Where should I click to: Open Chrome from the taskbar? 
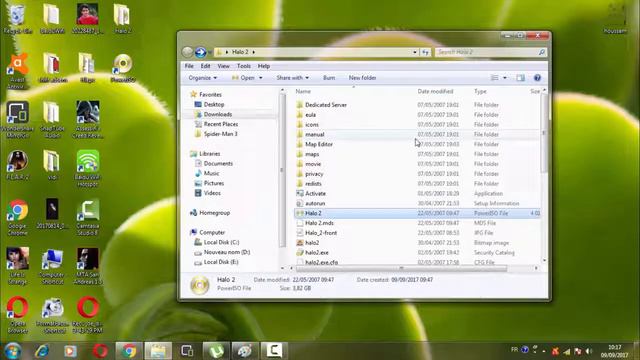click(129, 351)
